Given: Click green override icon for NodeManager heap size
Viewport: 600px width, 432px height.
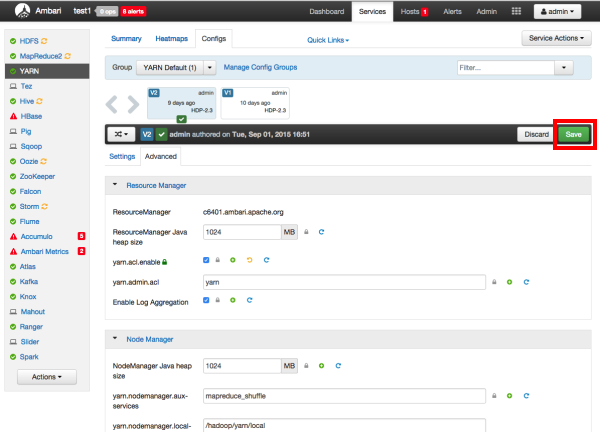Looking at the screenshot, I should (321, 366).
